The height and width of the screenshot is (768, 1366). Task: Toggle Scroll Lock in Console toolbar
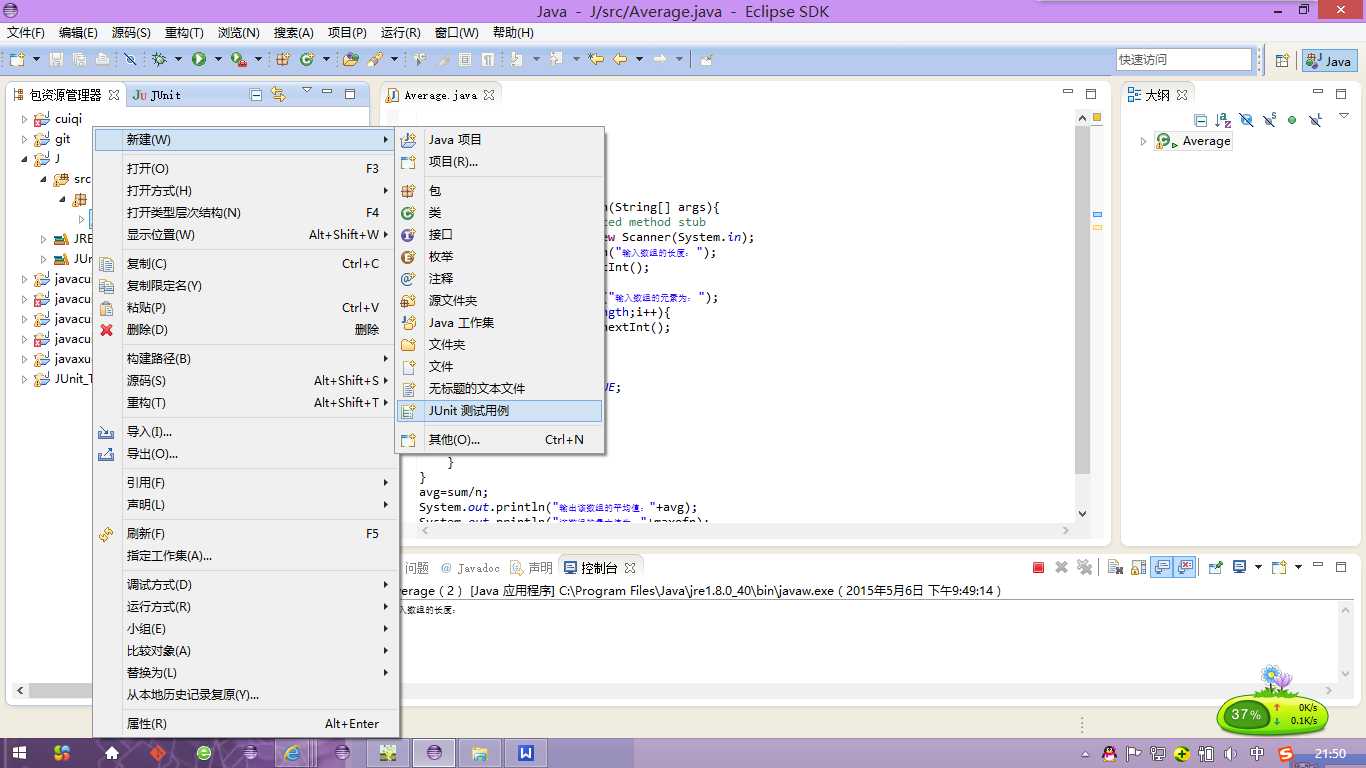(1138, 567)
